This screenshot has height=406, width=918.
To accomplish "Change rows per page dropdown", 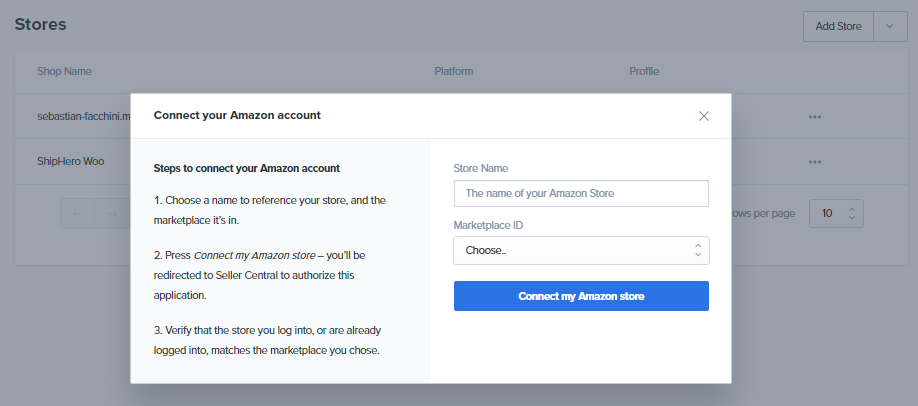I will [836, 213].
